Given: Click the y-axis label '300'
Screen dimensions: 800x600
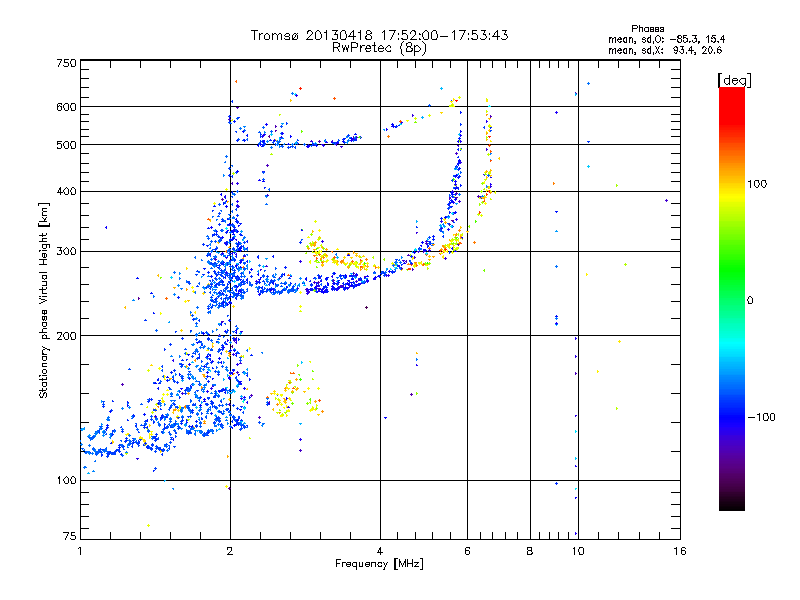Looking at the screenshot, I should [x=66, y=252].
